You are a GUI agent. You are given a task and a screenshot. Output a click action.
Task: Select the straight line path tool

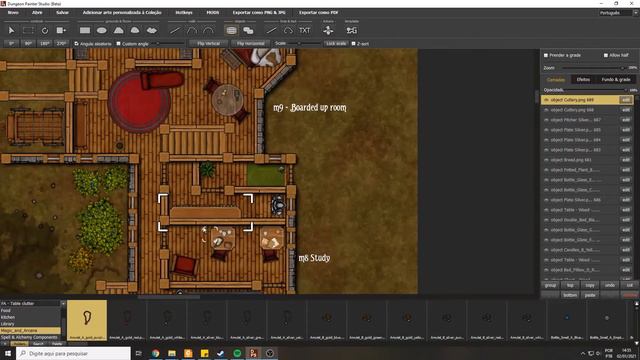click(x=271, y=31)
